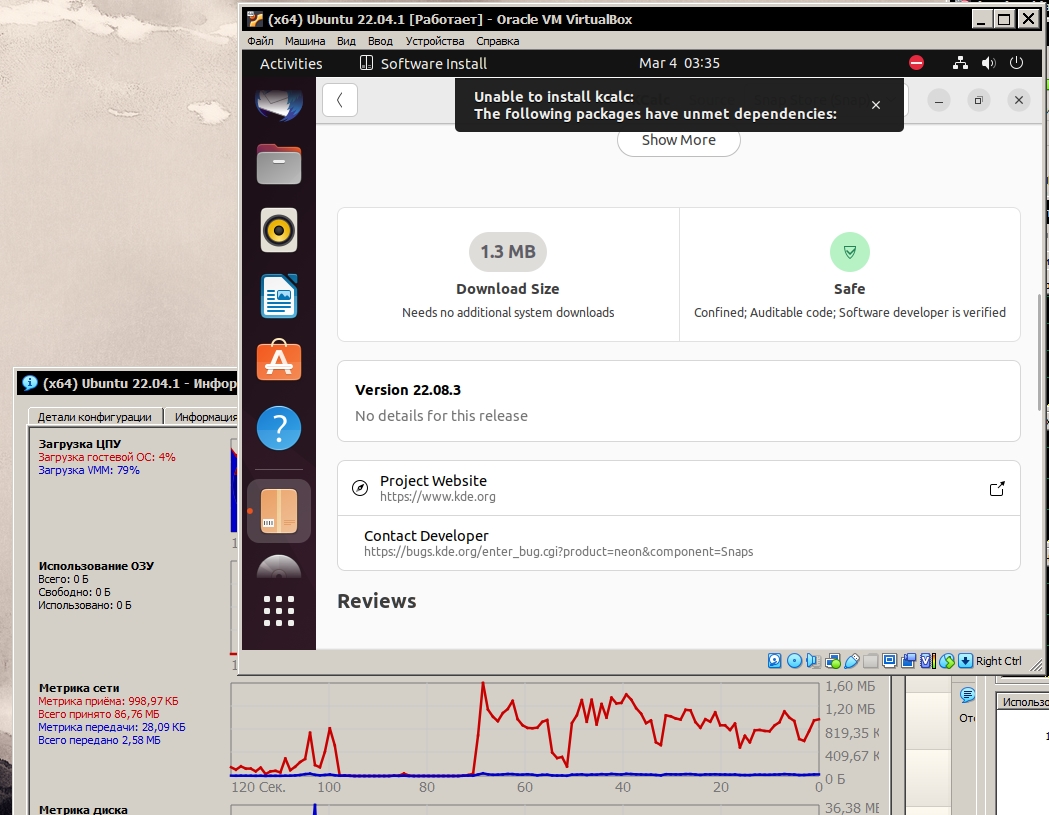The image size is (1049, 815).
Task: Open hard disk activity indicator in VirtualBox status bar
Action: (x=774, y=661)
